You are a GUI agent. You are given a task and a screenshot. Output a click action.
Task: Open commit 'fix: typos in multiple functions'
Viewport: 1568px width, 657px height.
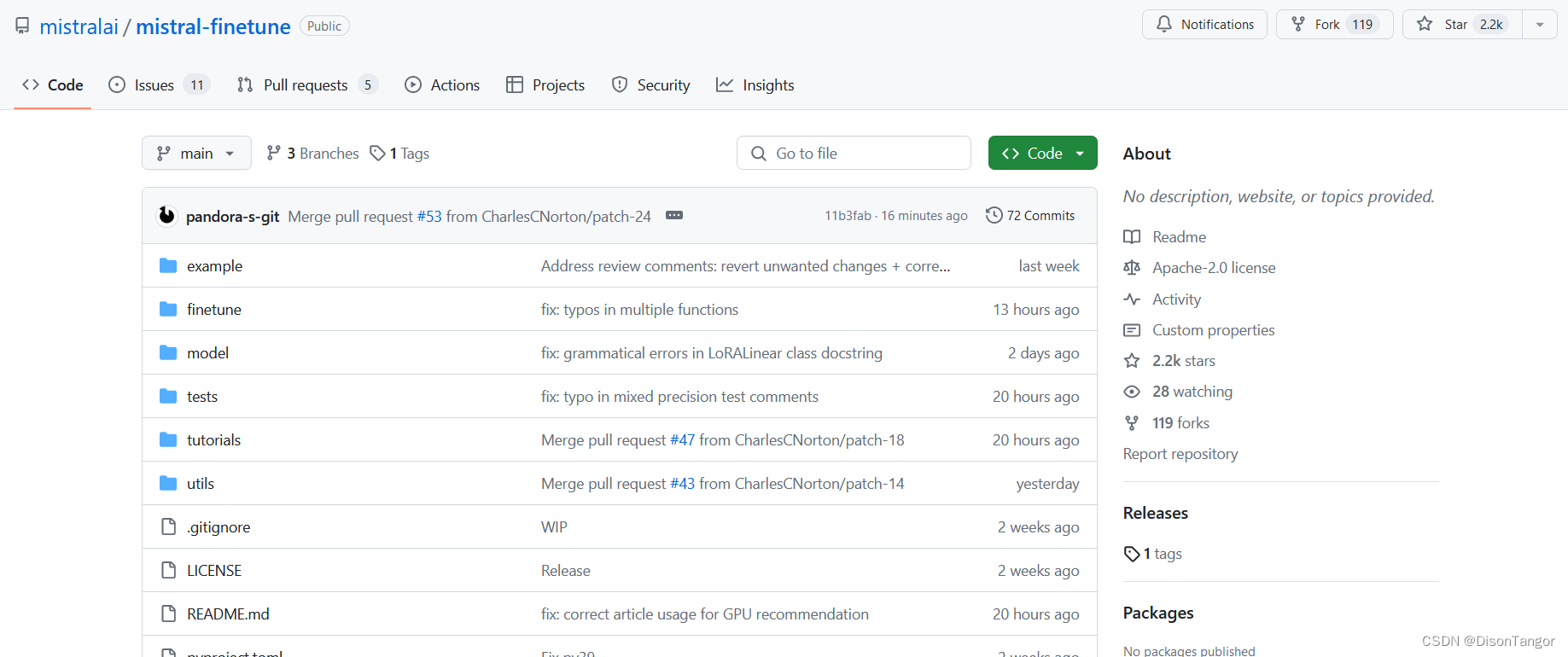639,310
